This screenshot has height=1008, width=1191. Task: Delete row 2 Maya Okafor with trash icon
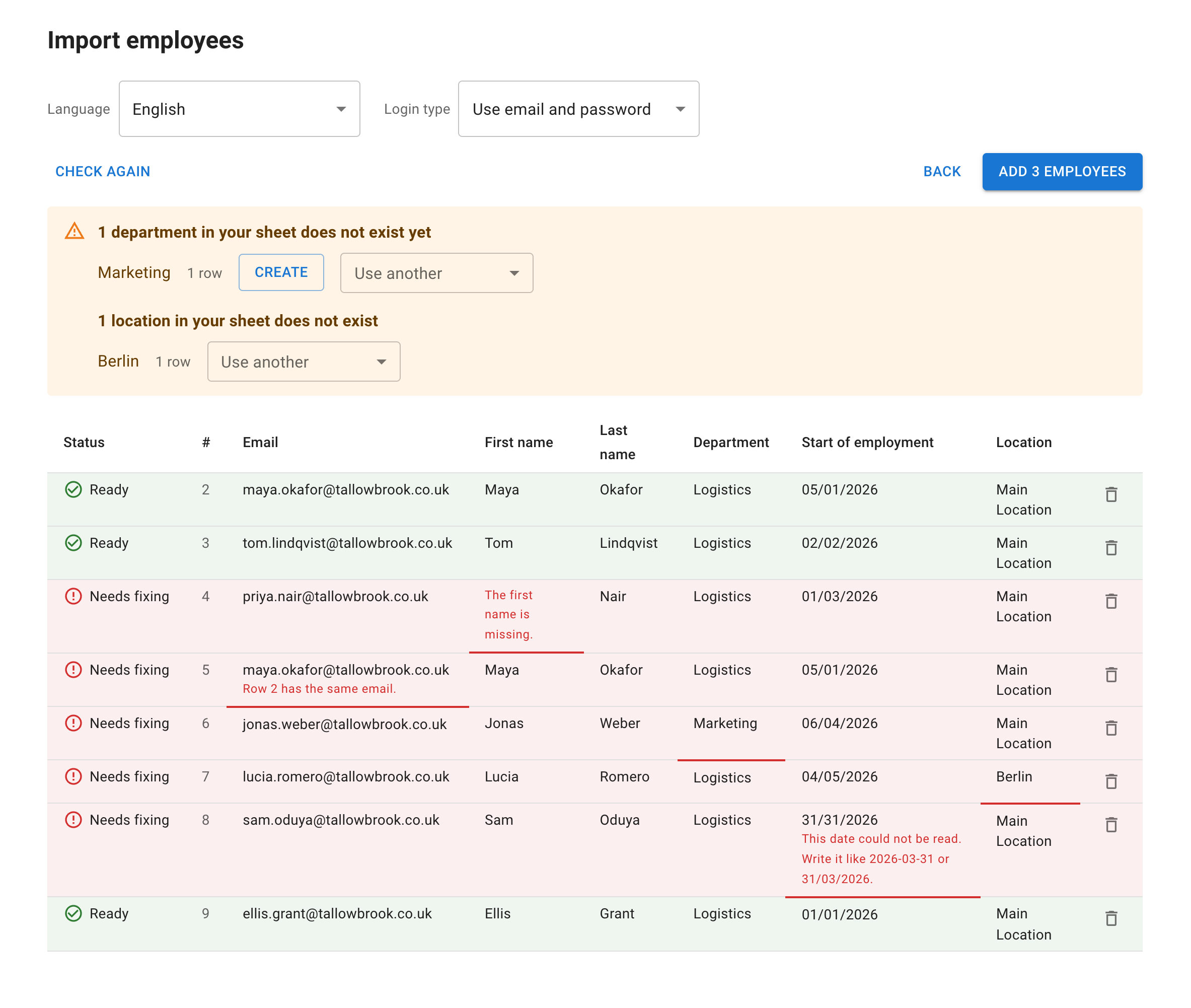pos(1110,494)
